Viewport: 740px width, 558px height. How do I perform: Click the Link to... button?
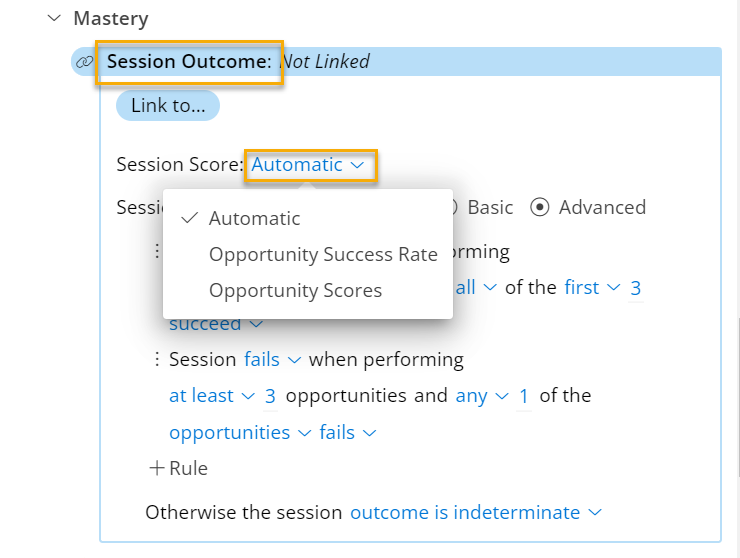pos(168,105)
